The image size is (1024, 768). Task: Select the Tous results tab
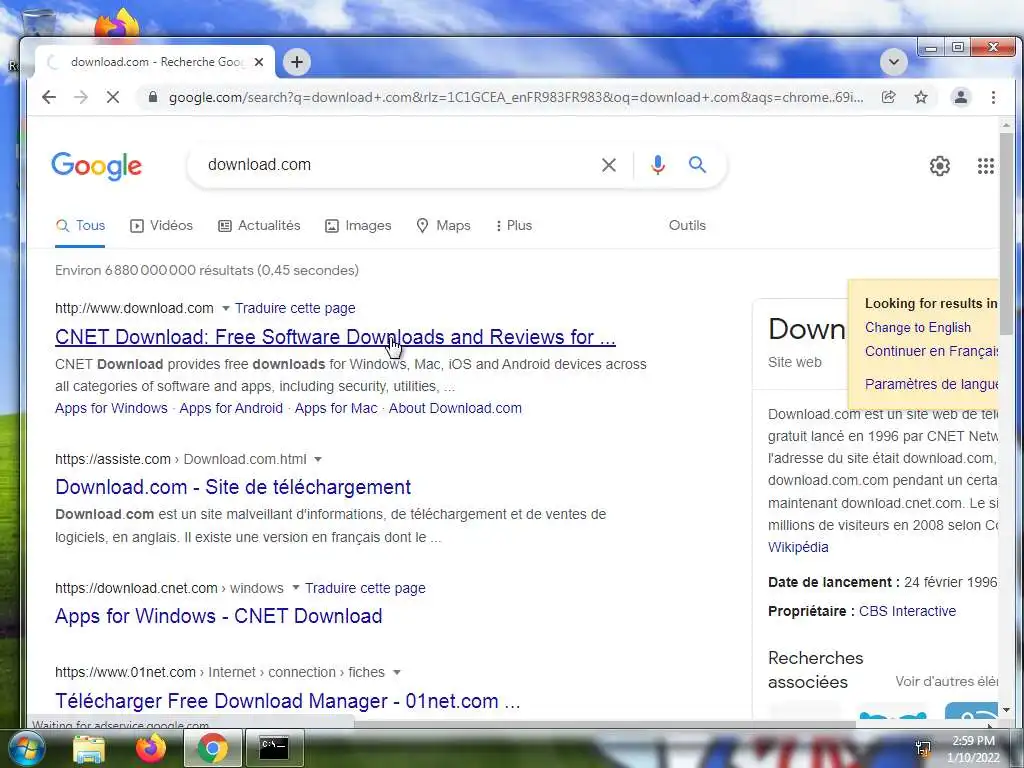(80, 225)
